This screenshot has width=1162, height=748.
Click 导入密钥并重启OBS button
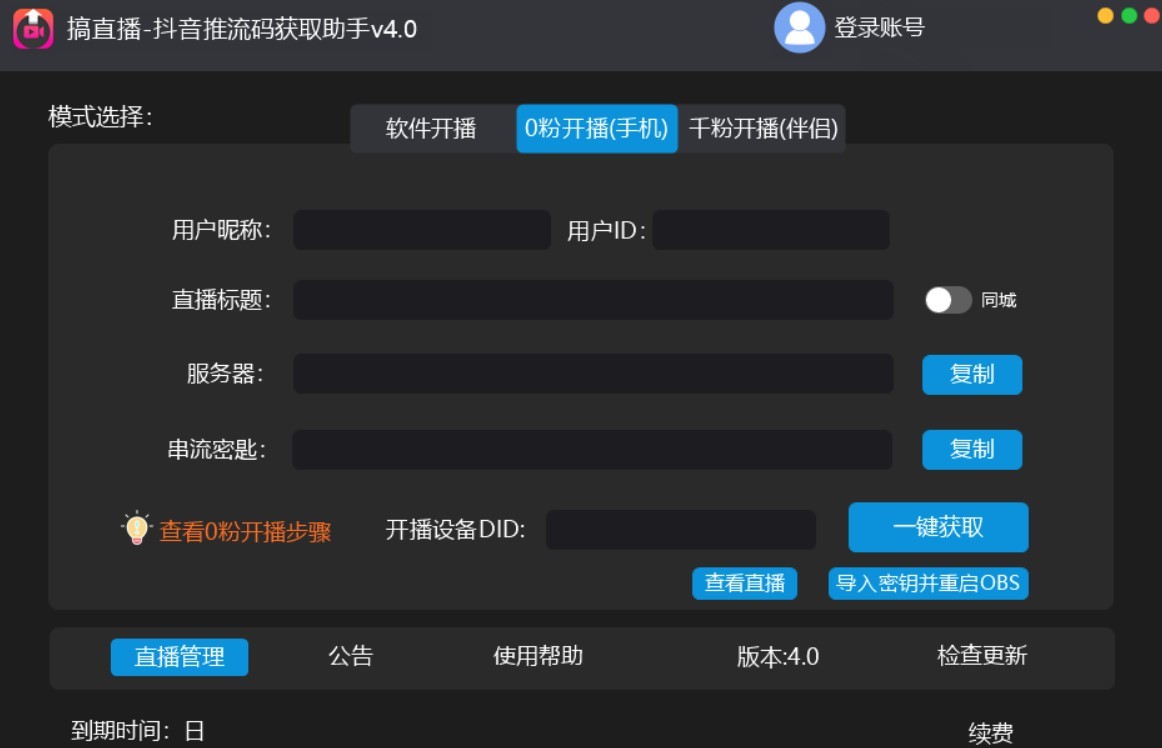[928, 583]
